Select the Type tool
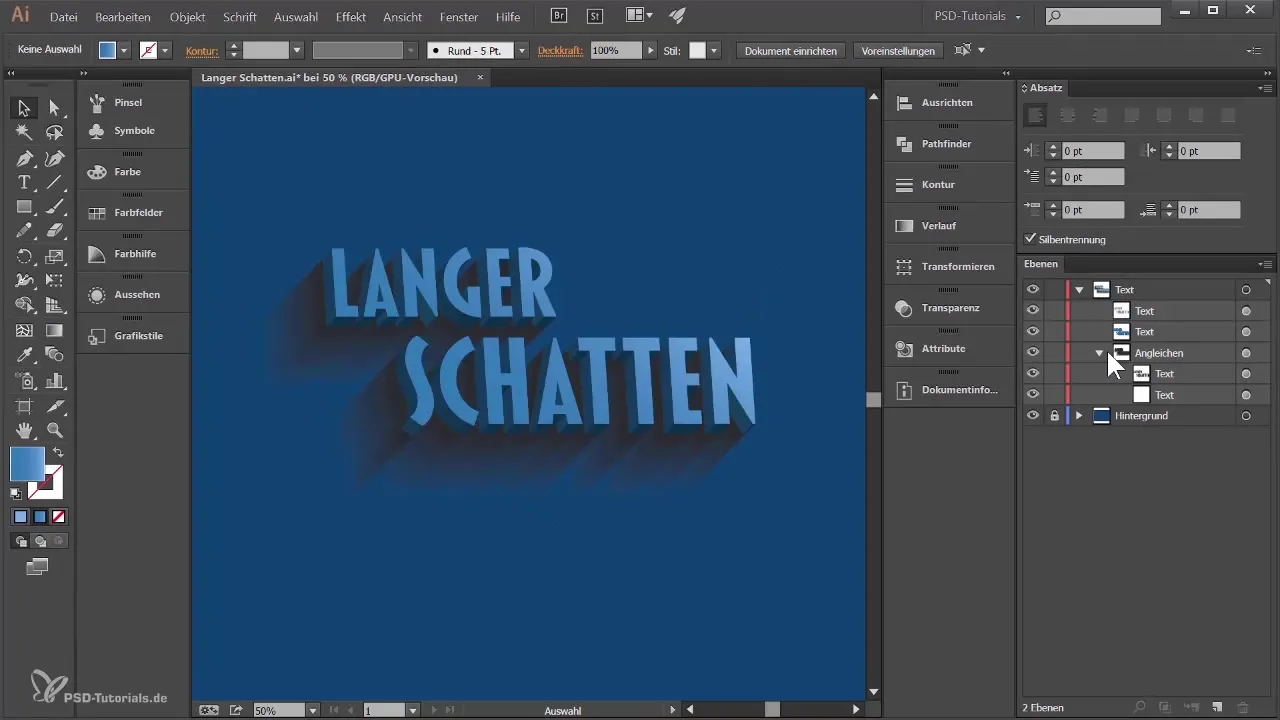This screenshot has height=720, width=1280. click(x=24, y=182)
